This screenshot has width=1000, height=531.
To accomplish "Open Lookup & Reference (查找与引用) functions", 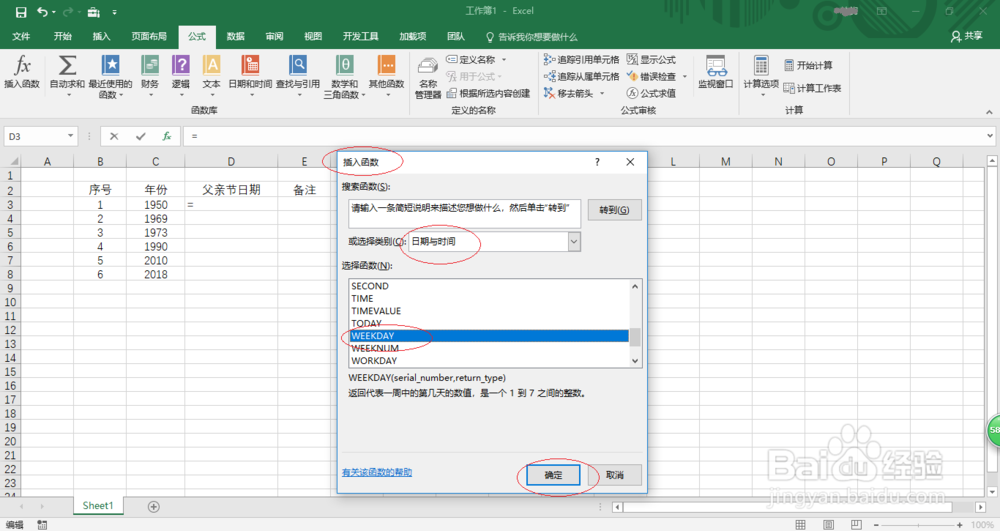I will pyautogui.click(x=298, y=75).
